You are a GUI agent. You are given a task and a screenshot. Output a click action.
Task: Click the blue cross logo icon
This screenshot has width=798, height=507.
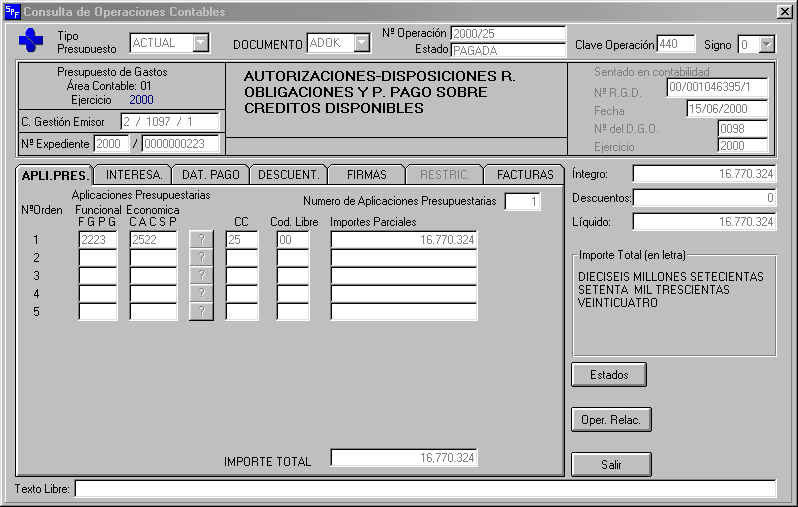click(x=32, y=42)
